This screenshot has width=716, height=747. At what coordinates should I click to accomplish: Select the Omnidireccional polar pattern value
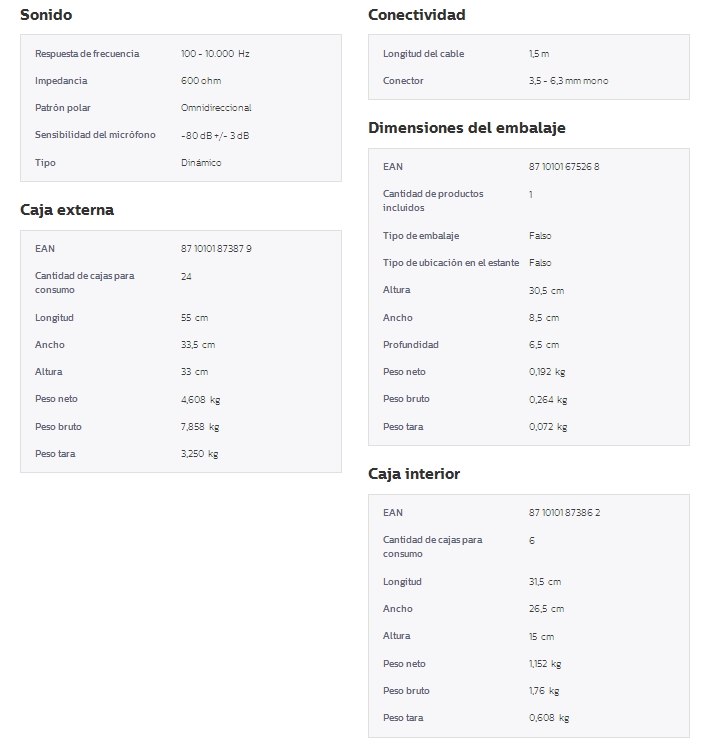(x=216, y=108)
